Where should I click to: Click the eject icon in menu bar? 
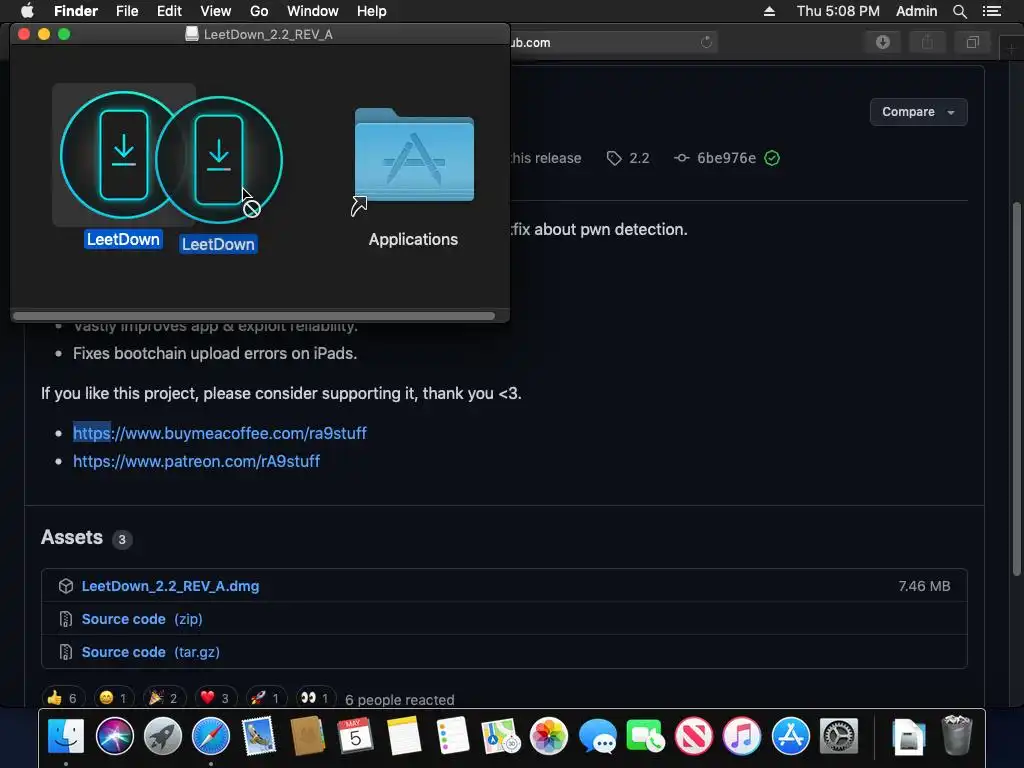point(769,11)
